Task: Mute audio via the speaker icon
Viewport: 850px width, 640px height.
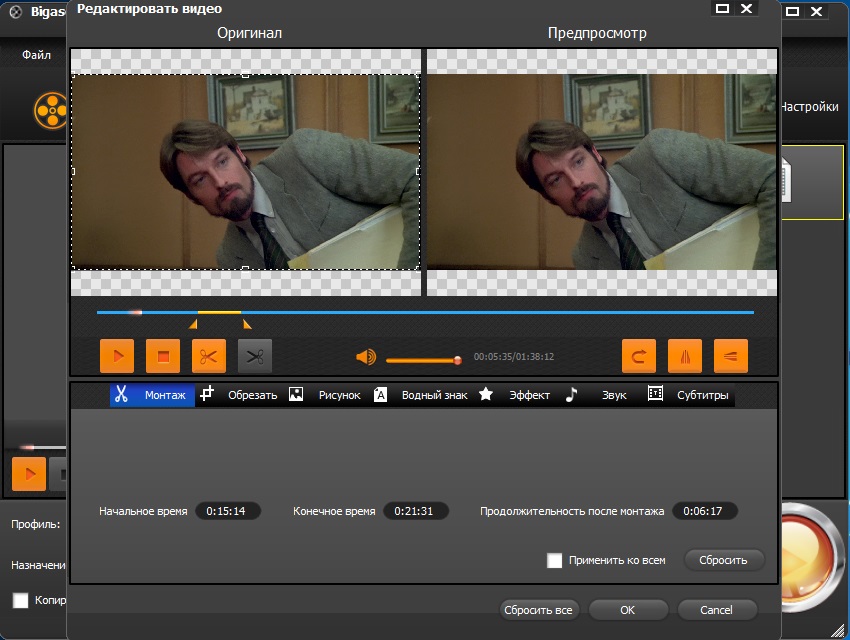Action: click(x=366, y=357)
